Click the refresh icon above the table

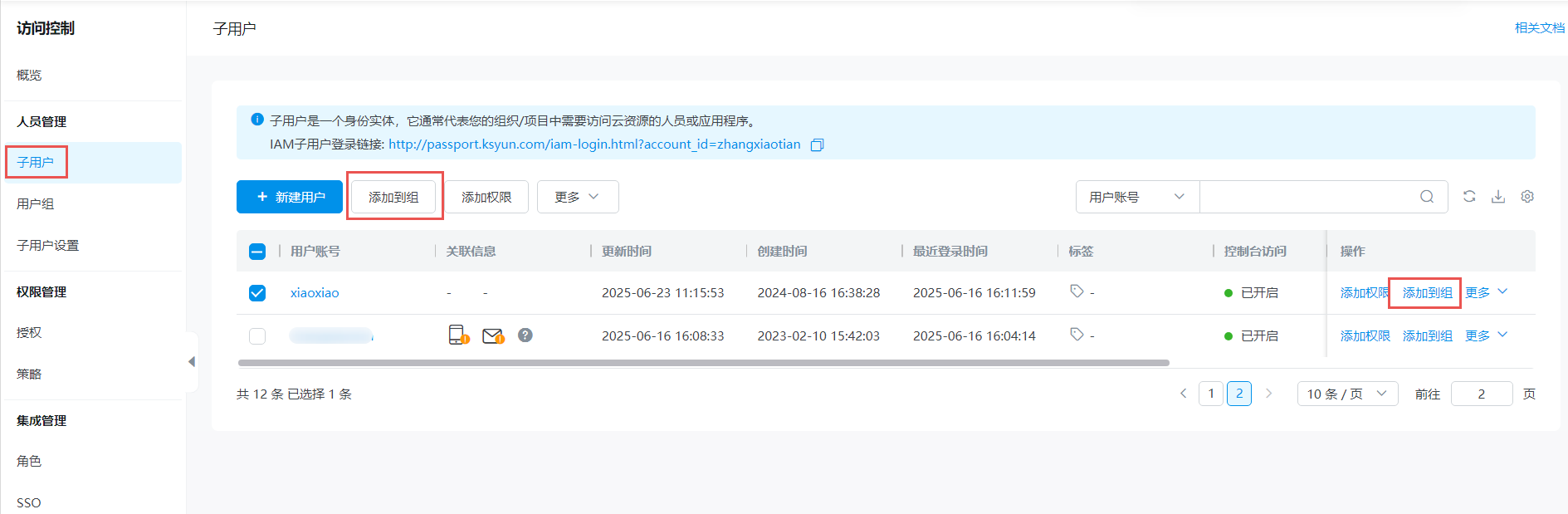pos(1469,197)
